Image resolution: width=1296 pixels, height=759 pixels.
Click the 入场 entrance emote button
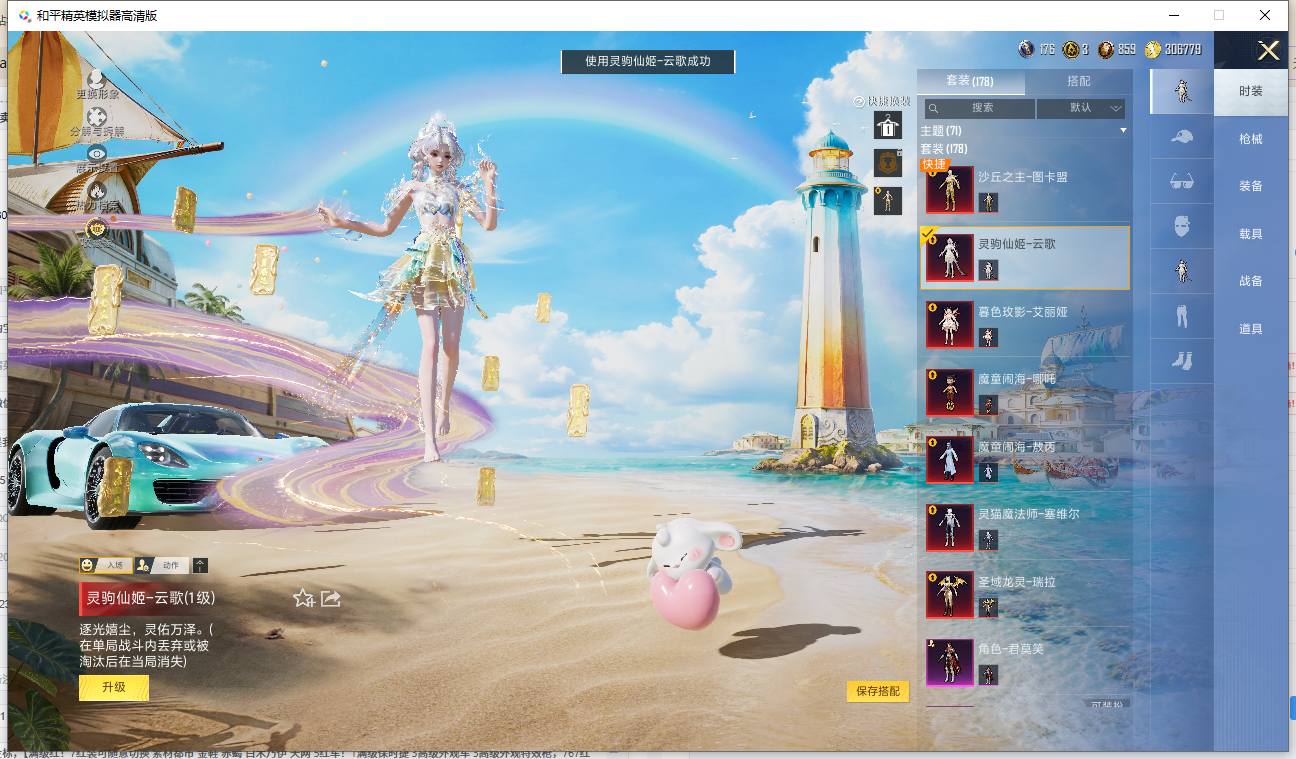pyautogui.click(x=106, y=565)
